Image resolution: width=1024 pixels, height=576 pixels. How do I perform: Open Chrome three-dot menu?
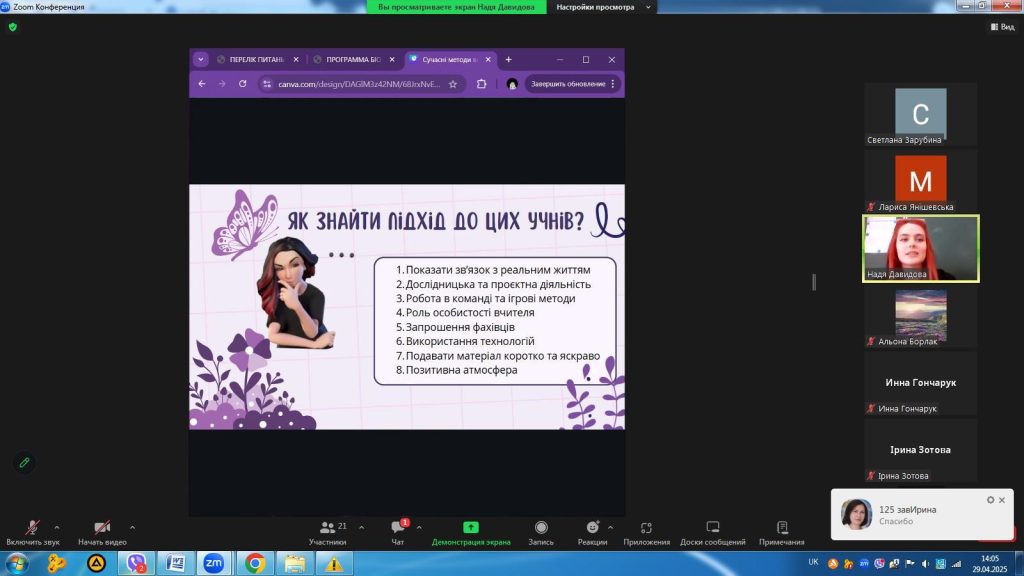(613, 84)
